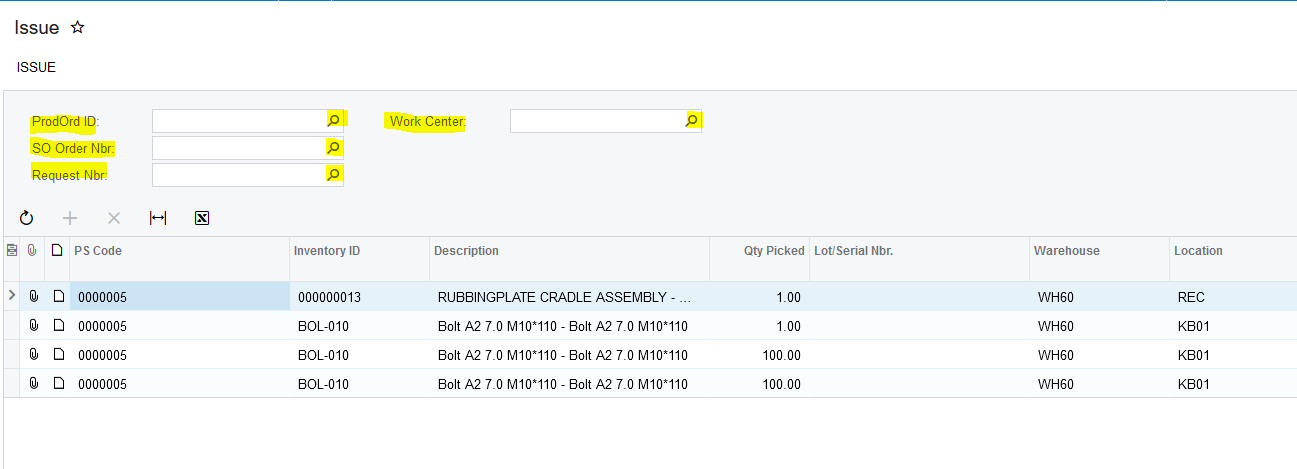Refresh the grid with the refresh icon
This screenshot has height=469, width=1297.
tap(27, 218)
